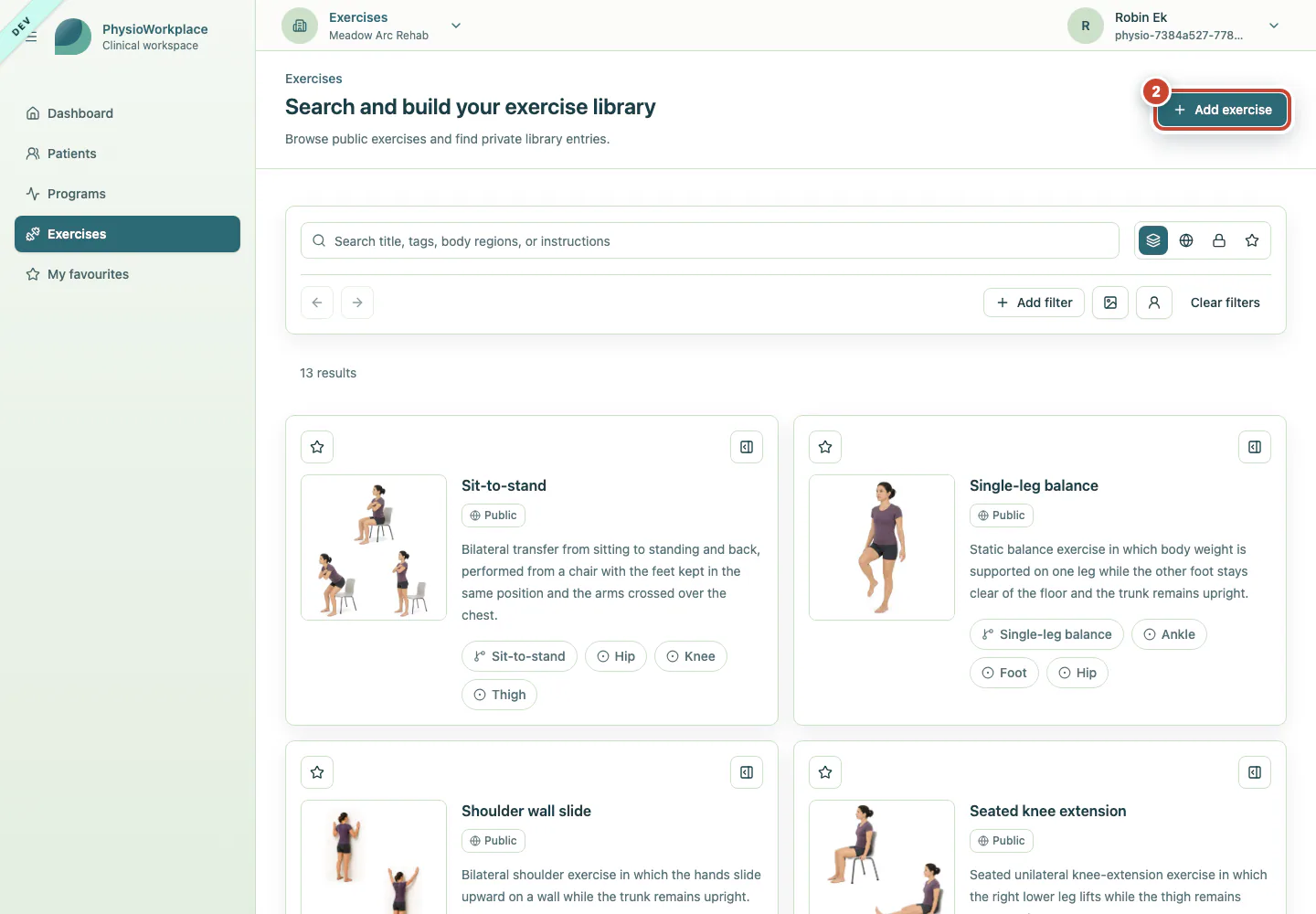Click the Meadow Arc Rehab building icon
1316x914 pixels.
[300, 26]
